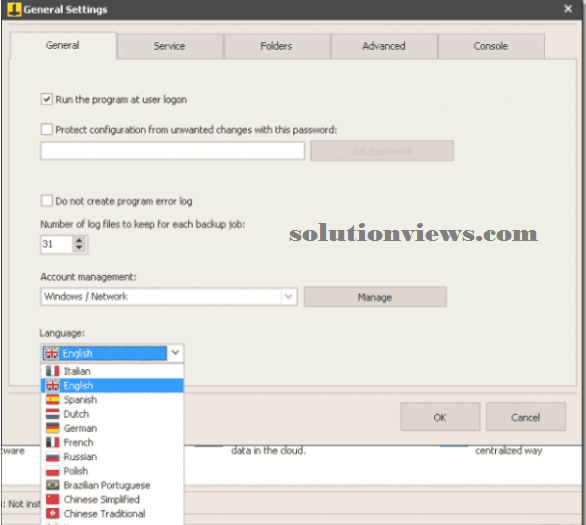The width and height of the screenshot is (586, 525).
Task: Open the Advanced tab
Action: 384,46
